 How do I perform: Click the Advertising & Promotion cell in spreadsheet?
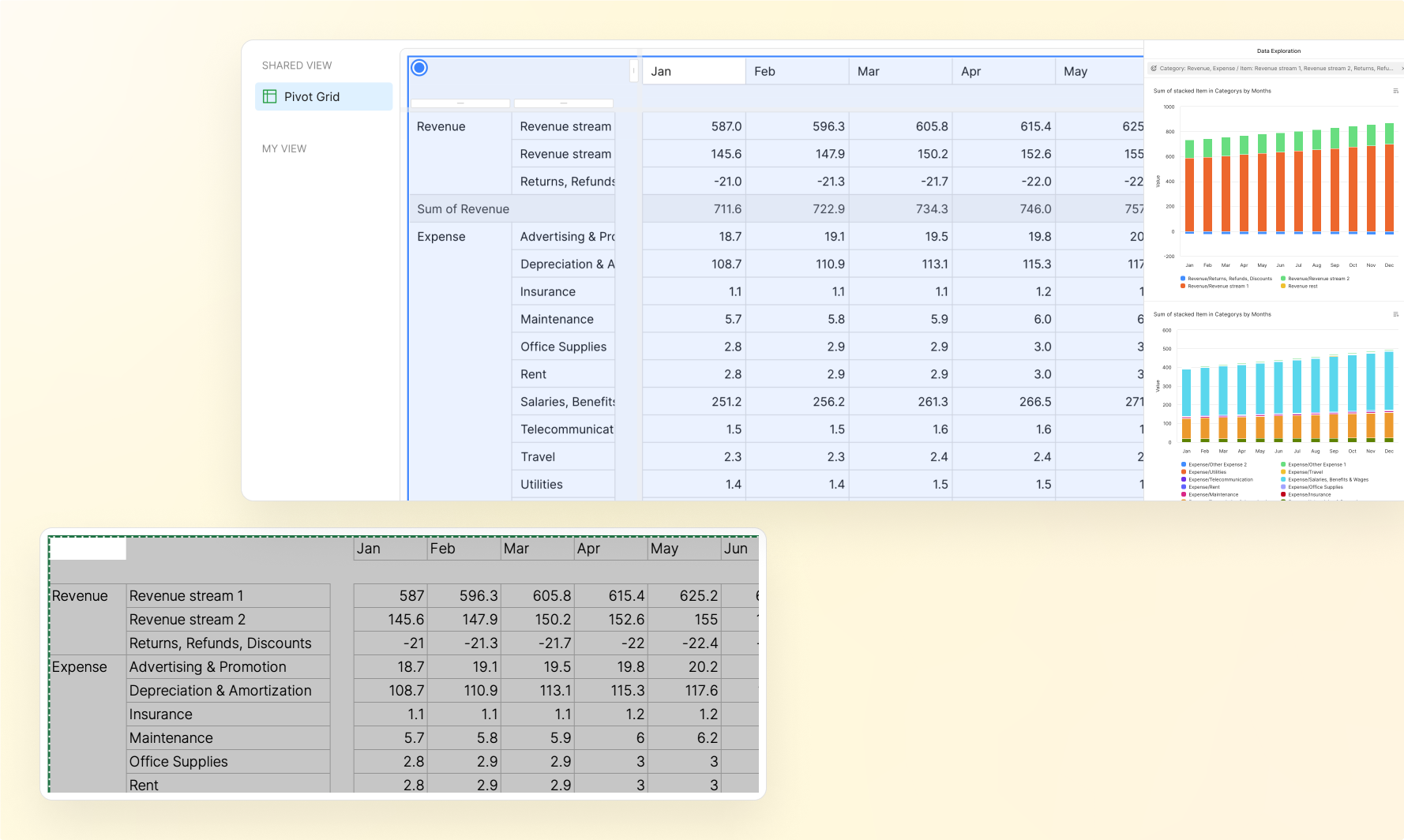[x=228, y=667]
